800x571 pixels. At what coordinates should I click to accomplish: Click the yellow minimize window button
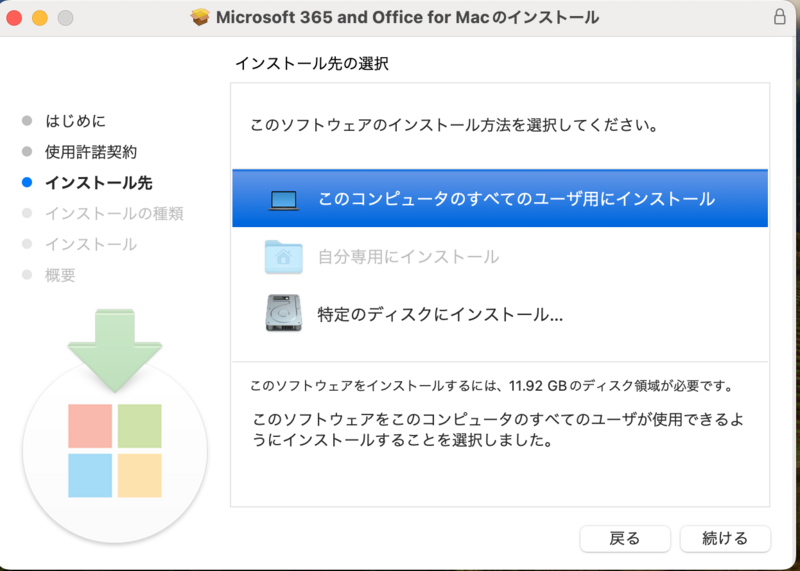(40, 18)
